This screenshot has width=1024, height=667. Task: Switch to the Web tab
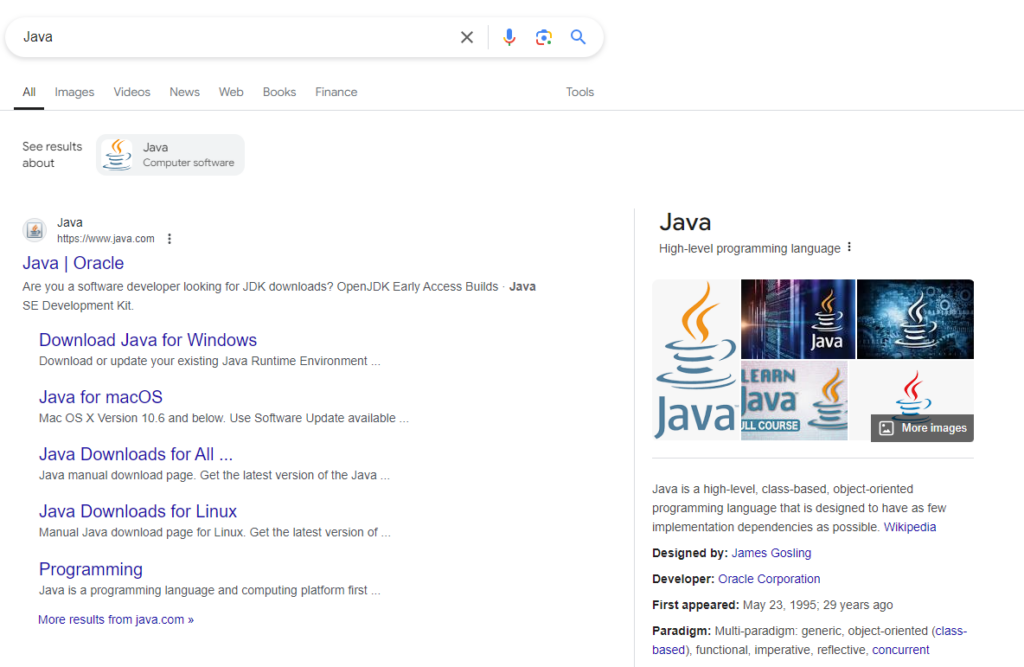tap(231, 92)
